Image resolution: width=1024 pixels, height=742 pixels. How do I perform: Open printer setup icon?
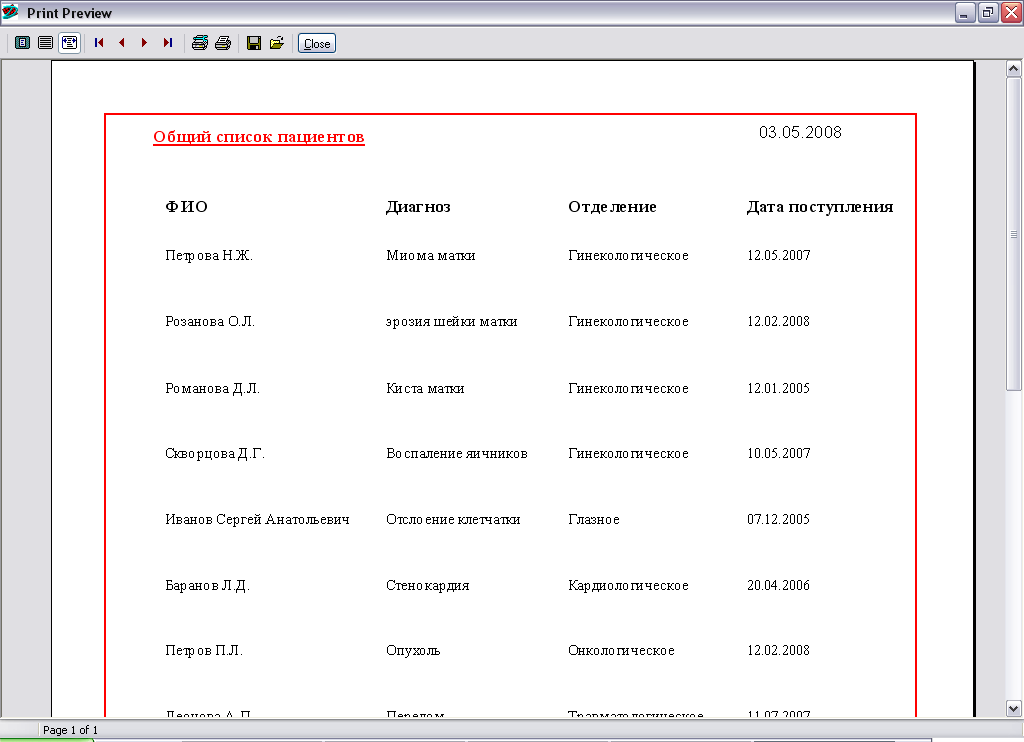tap(200, 43)
